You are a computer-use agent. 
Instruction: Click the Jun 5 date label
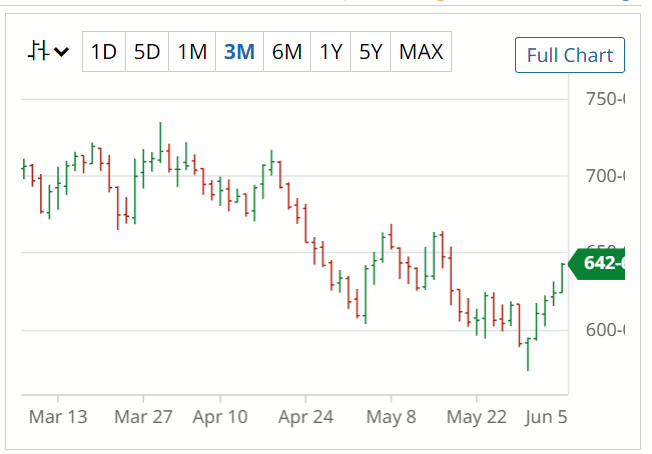tap(546, 416)
